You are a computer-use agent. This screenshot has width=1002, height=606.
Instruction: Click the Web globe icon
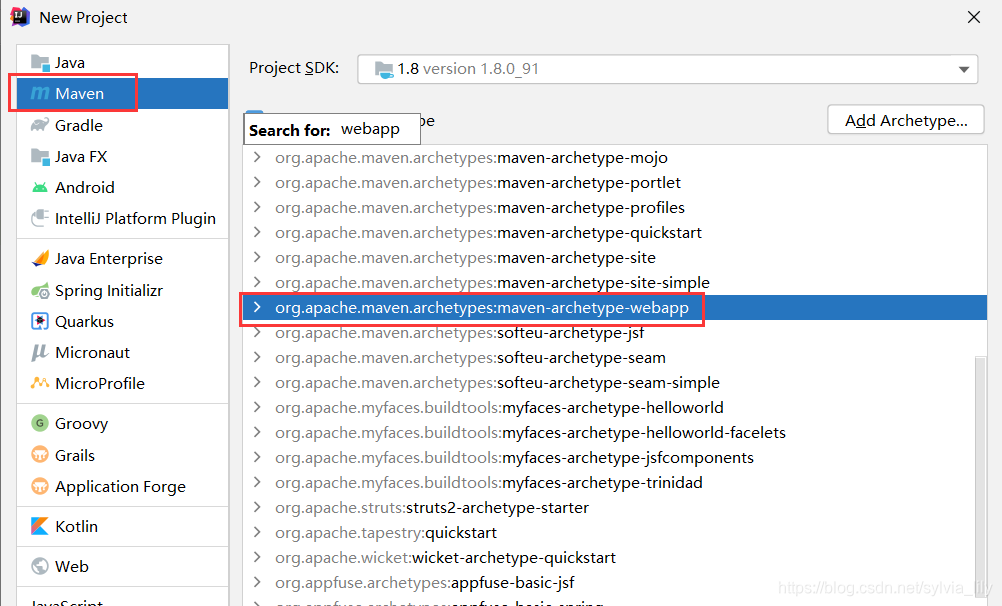pos(40,566)
